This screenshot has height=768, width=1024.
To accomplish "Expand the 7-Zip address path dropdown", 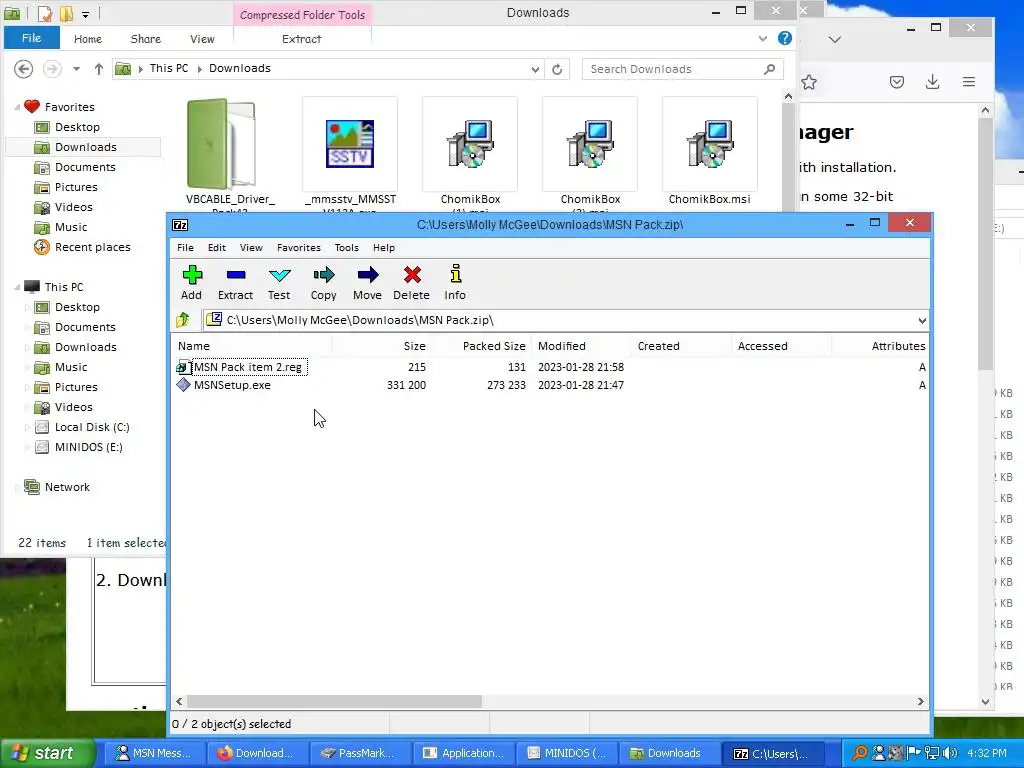I will (x=921, y=321).
